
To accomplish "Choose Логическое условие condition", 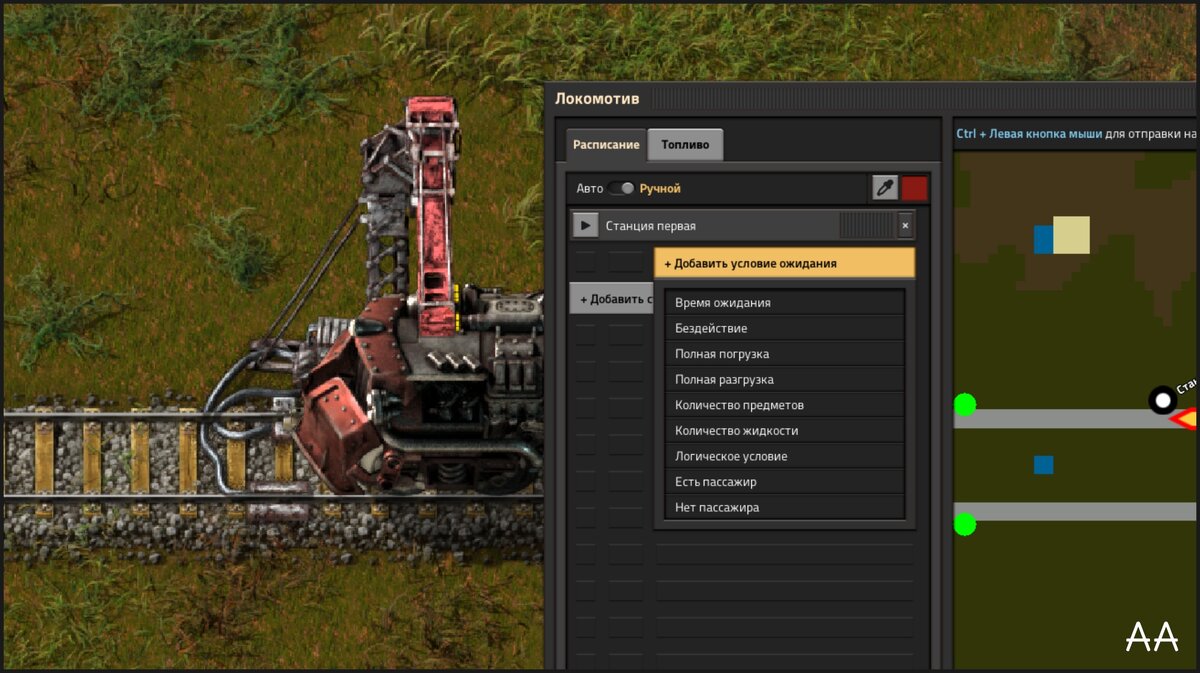I will coord(785,456).
